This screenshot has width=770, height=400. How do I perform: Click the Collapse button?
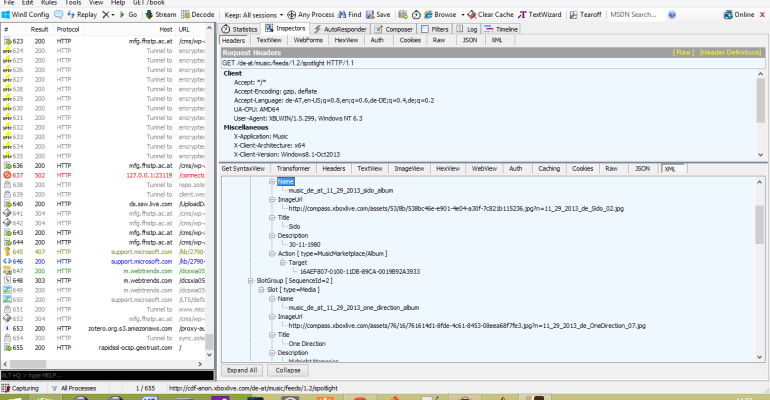pyautogui.click(x=288, y=370)
